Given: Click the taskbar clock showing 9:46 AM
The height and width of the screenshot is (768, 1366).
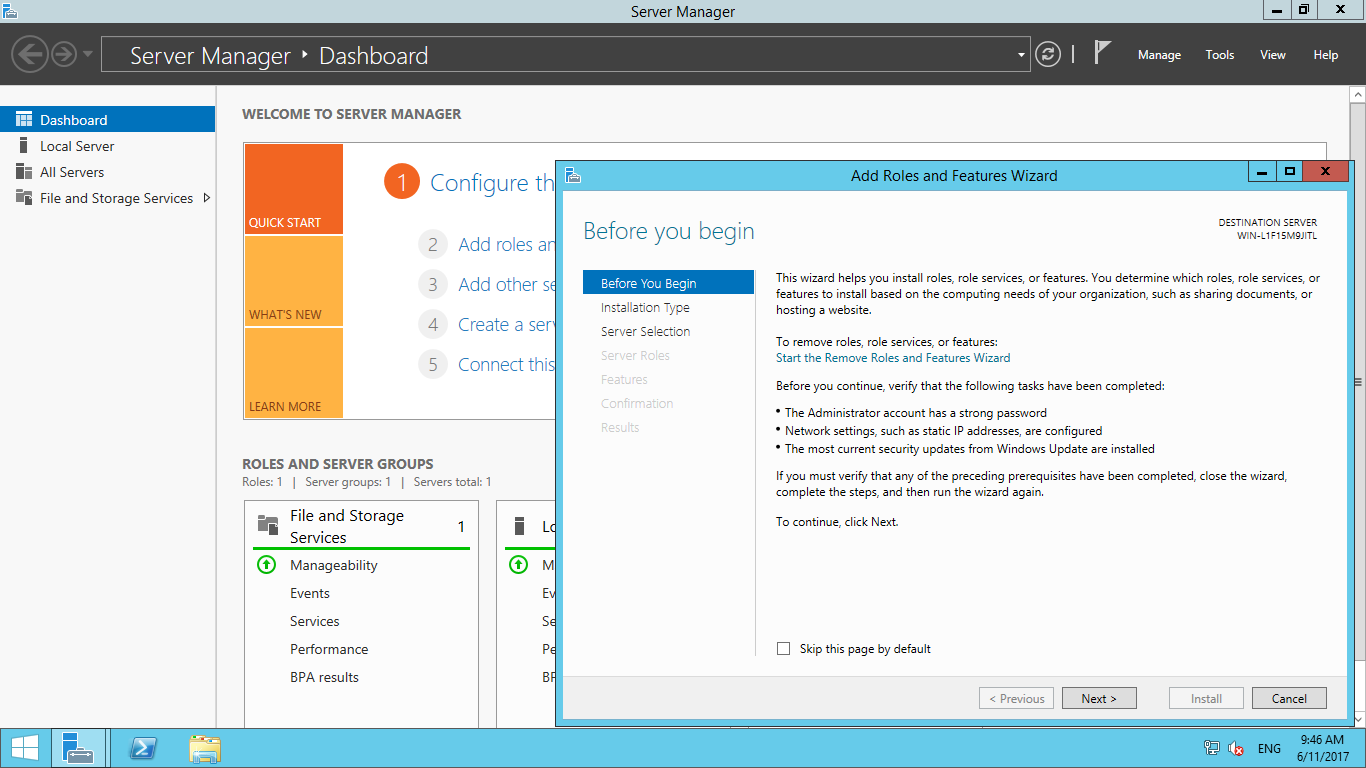Looking at the screenshot, I should 1321,748.
